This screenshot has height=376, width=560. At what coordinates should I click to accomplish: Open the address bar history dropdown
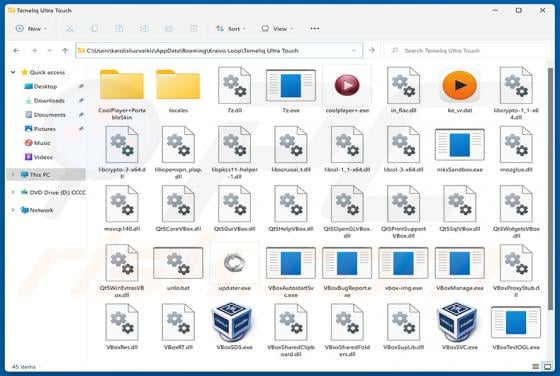[x=354, y=50]
